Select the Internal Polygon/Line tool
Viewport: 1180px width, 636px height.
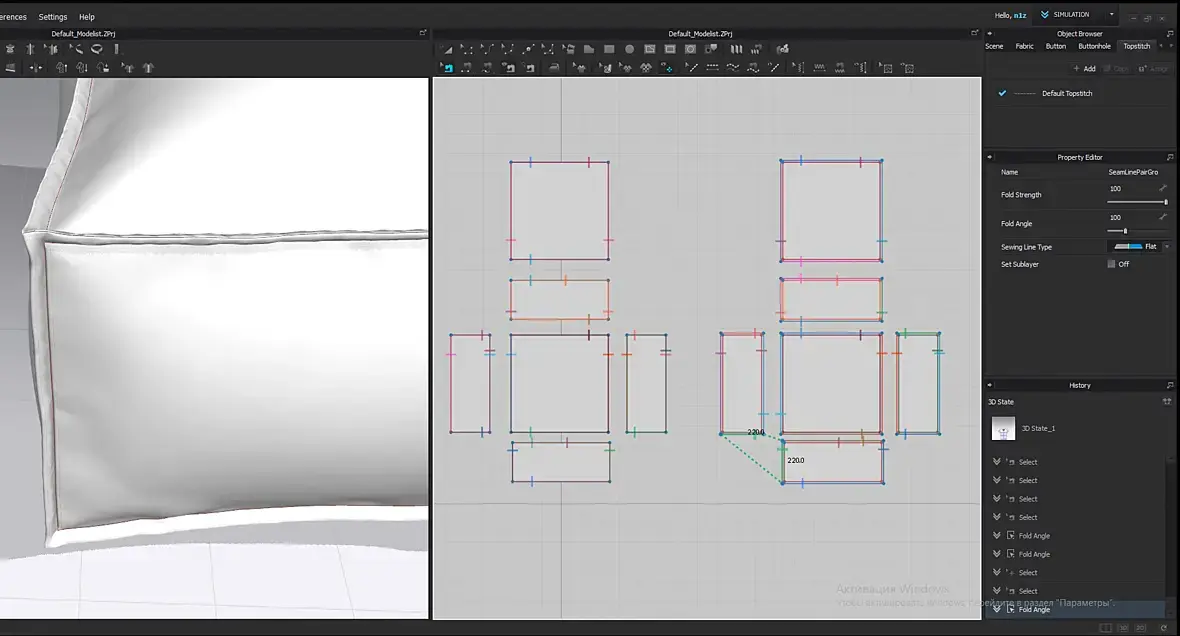coord(649,49)
